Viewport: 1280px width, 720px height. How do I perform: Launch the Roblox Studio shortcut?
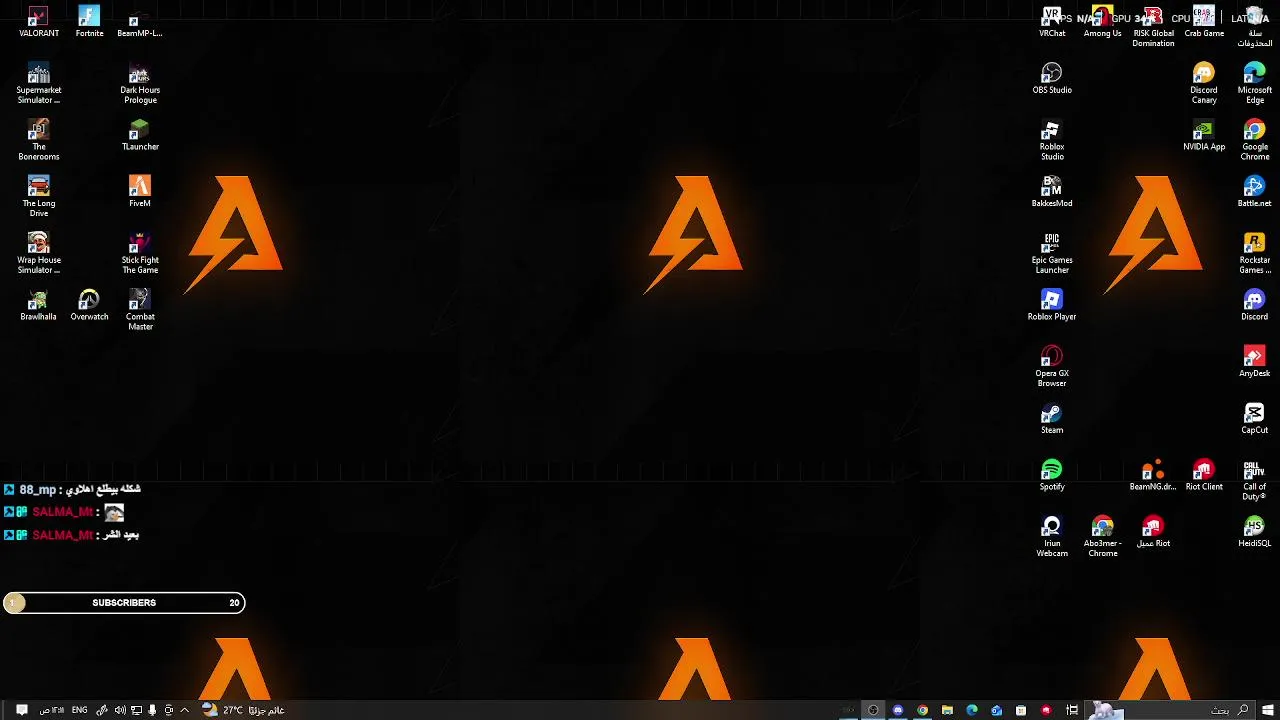point(1052,141)
